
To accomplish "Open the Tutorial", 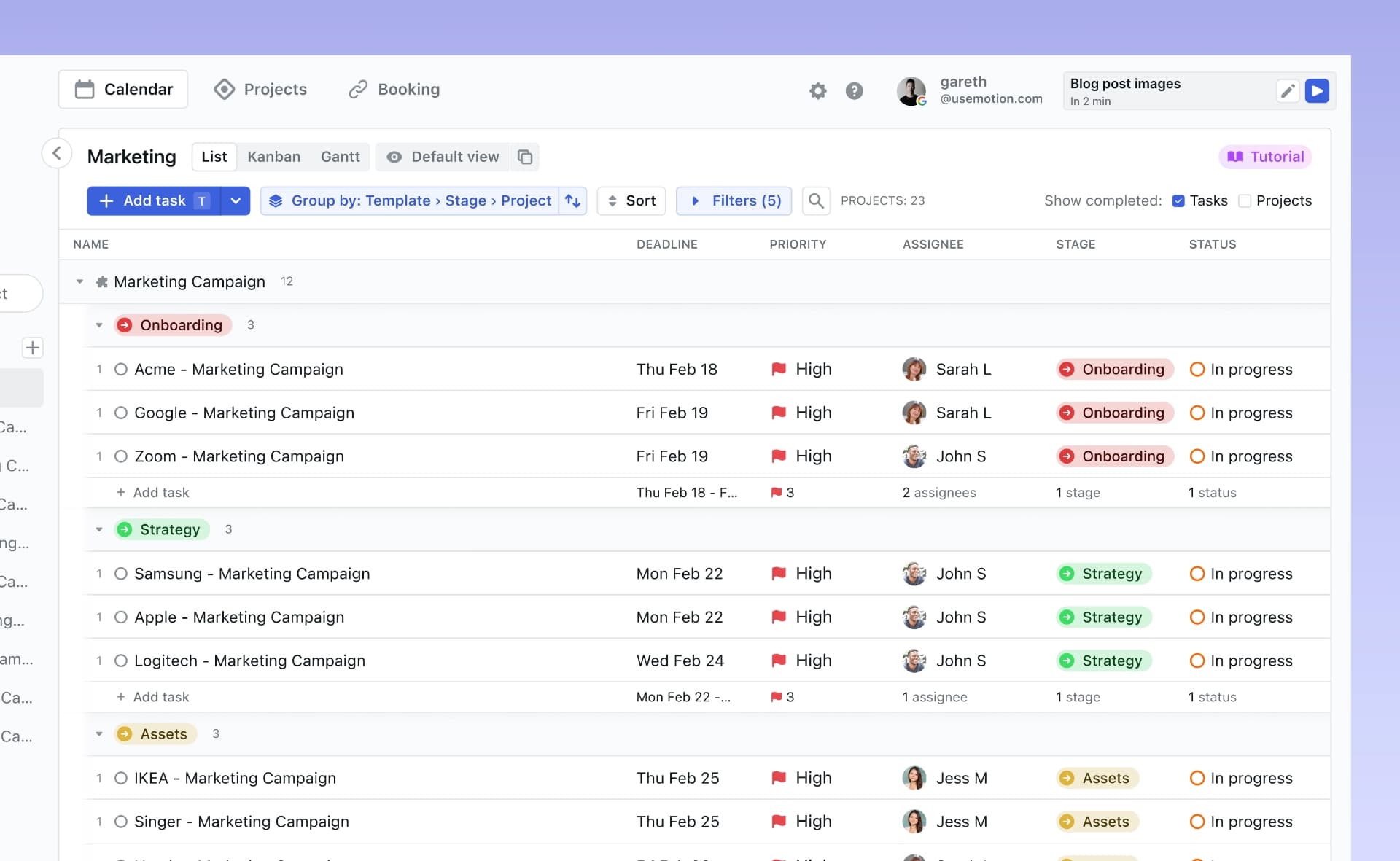I will click(1265, 156).
